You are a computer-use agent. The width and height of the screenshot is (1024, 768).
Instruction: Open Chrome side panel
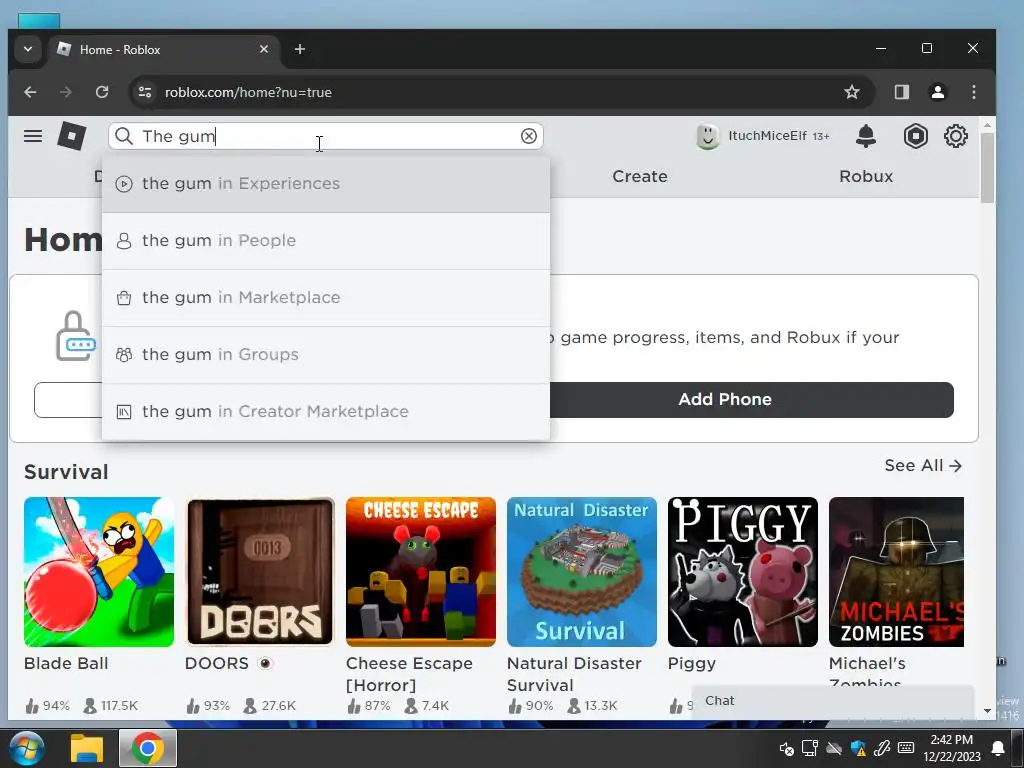[902, 92]
